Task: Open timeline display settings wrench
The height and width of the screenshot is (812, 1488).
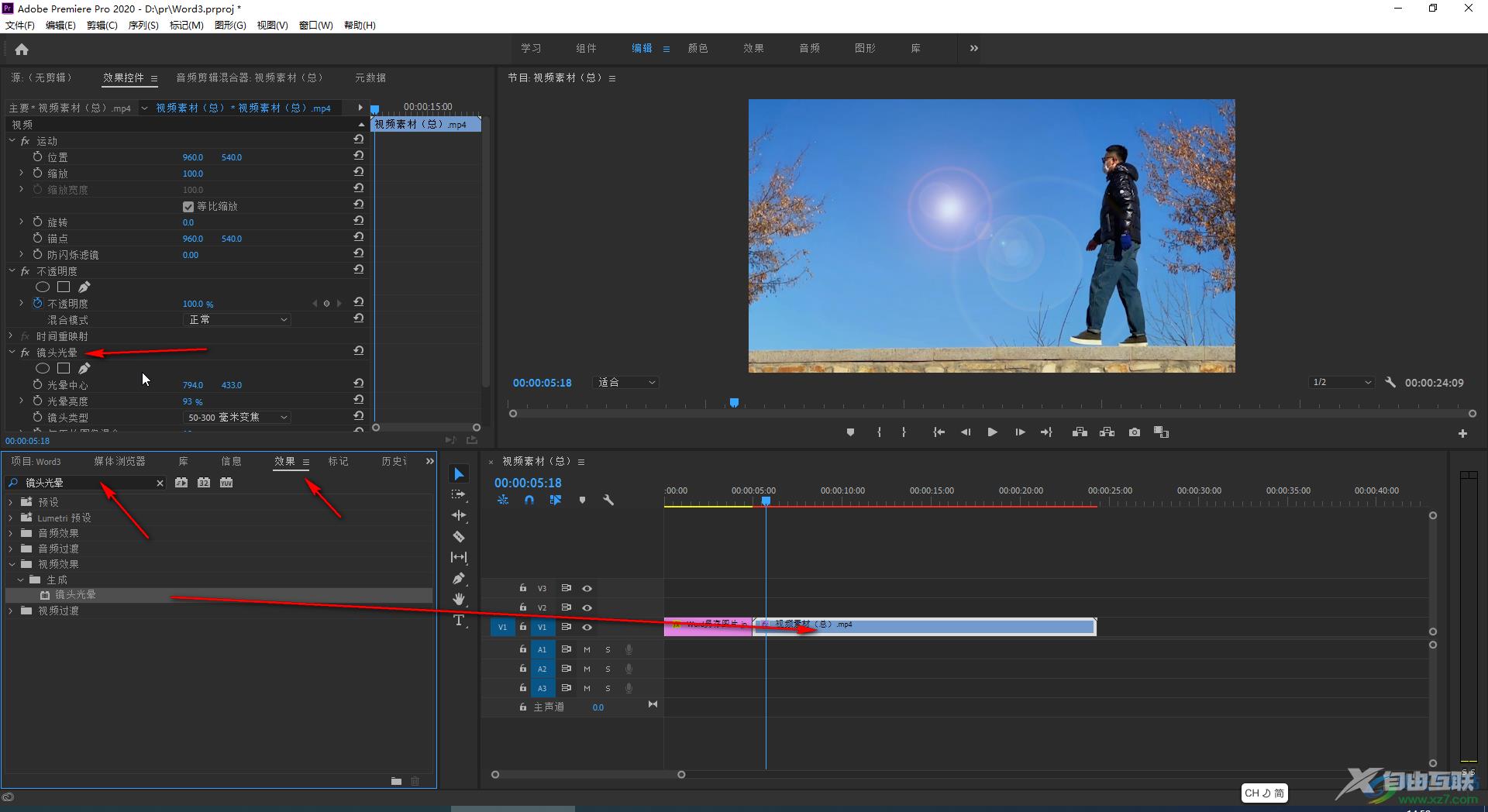Action: click(608, 501)
